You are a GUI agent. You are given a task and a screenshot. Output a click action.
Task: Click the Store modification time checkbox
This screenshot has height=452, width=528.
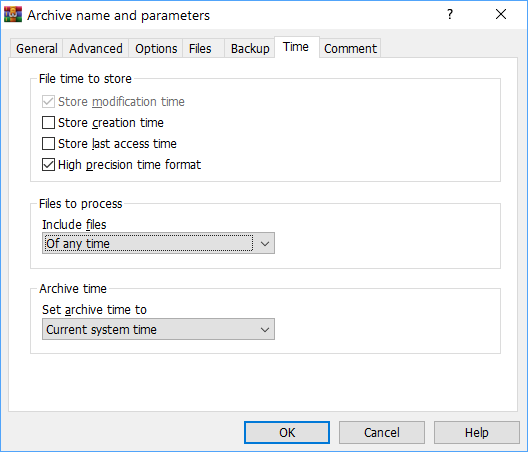tap(48, 101)
